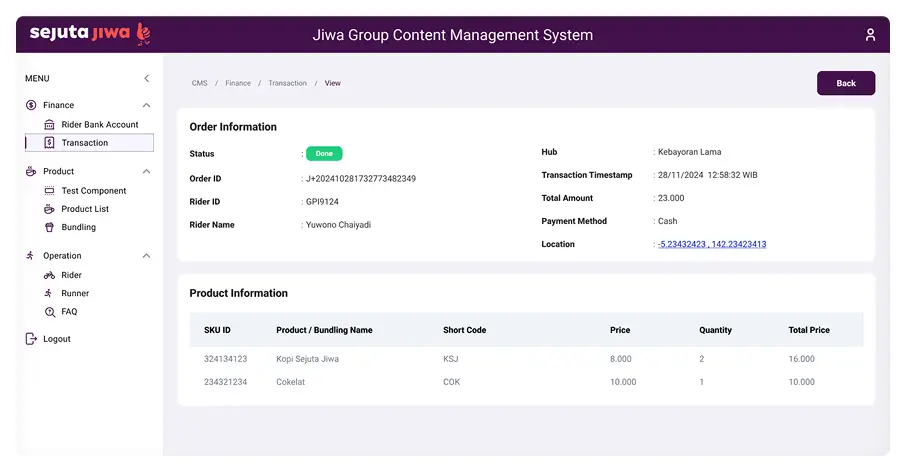Image resolution: width=906 pixels, height=472 pixels.
Task: Click the Rider motorcycle icon
Action: point(50,275)
